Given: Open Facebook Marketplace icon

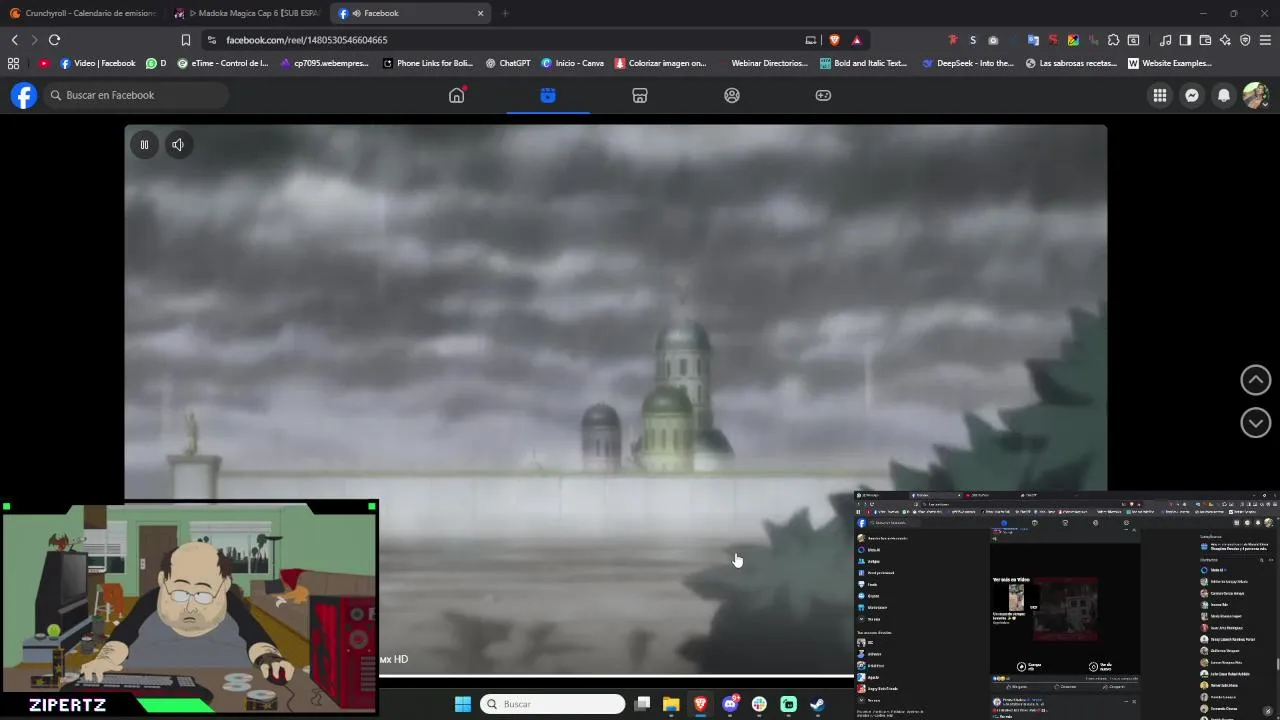Looking at the screenshot, I should (640, 95).
